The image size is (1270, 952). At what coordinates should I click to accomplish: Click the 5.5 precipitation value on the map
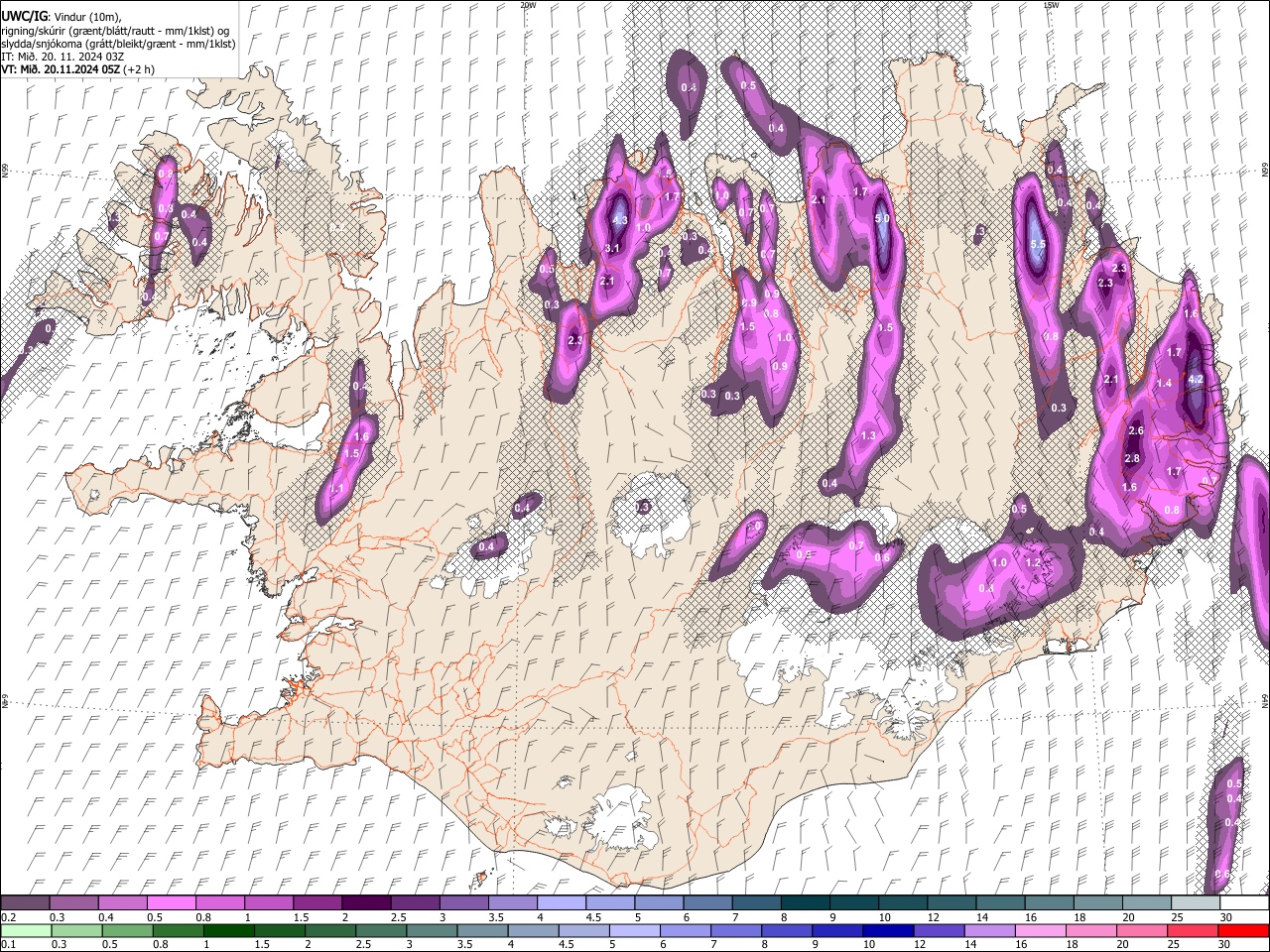(x=1039, y=244)
